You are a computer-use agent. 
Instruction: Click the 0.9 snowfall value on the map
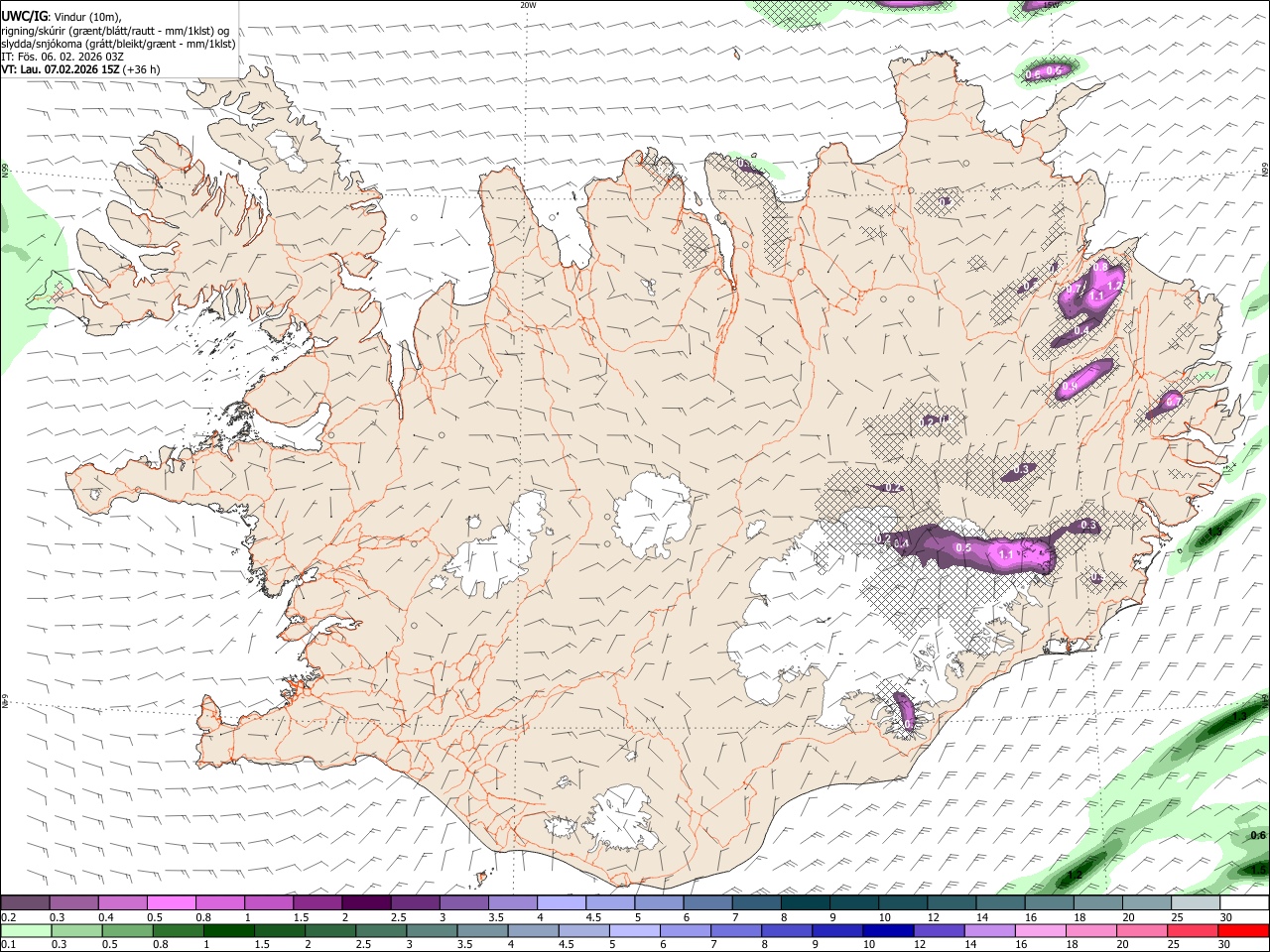click(1071, 386)
